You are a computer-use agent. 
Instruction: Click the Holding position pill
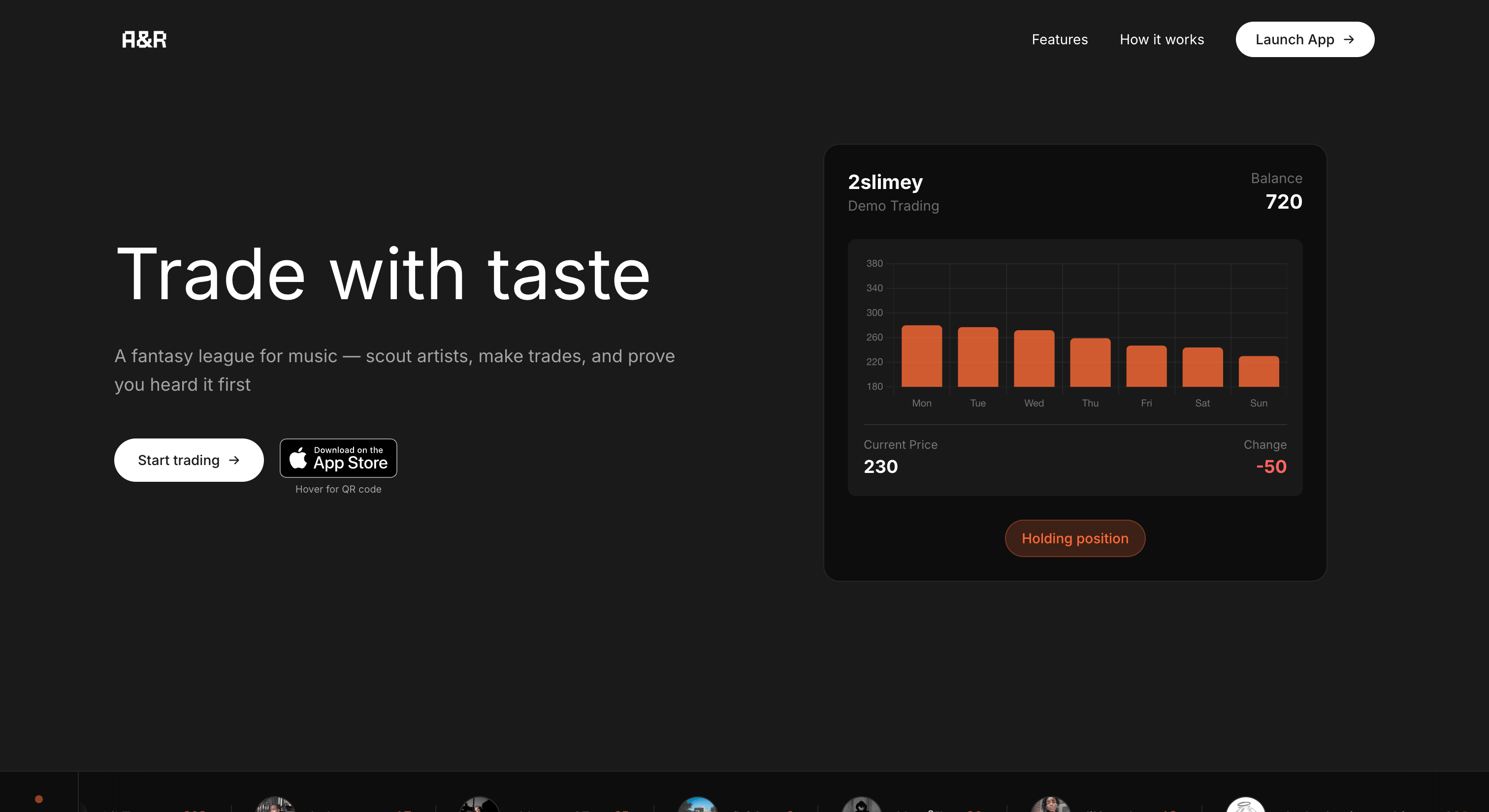coord(1074,538)
